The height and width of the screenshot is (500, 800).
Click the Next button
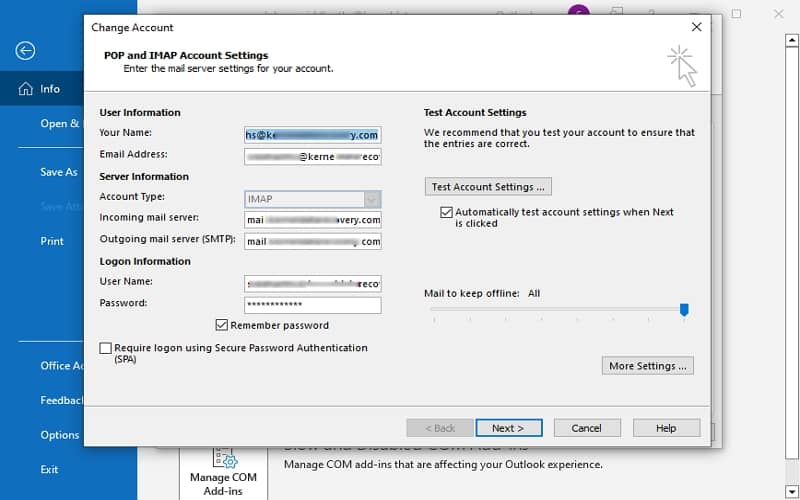click(x=508, y=428)
